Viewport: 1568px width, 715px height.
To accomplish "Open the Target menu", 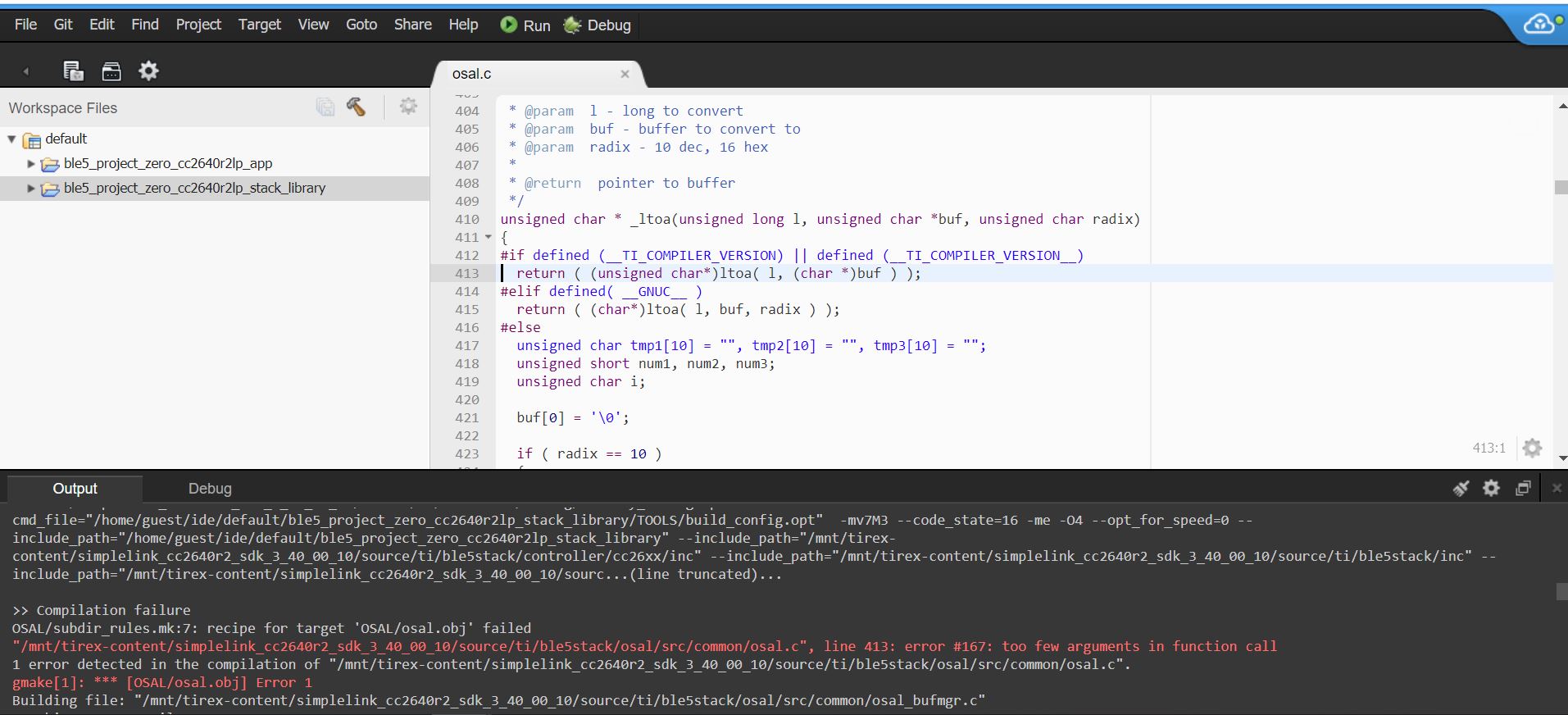I will click(x=259, y=25).
